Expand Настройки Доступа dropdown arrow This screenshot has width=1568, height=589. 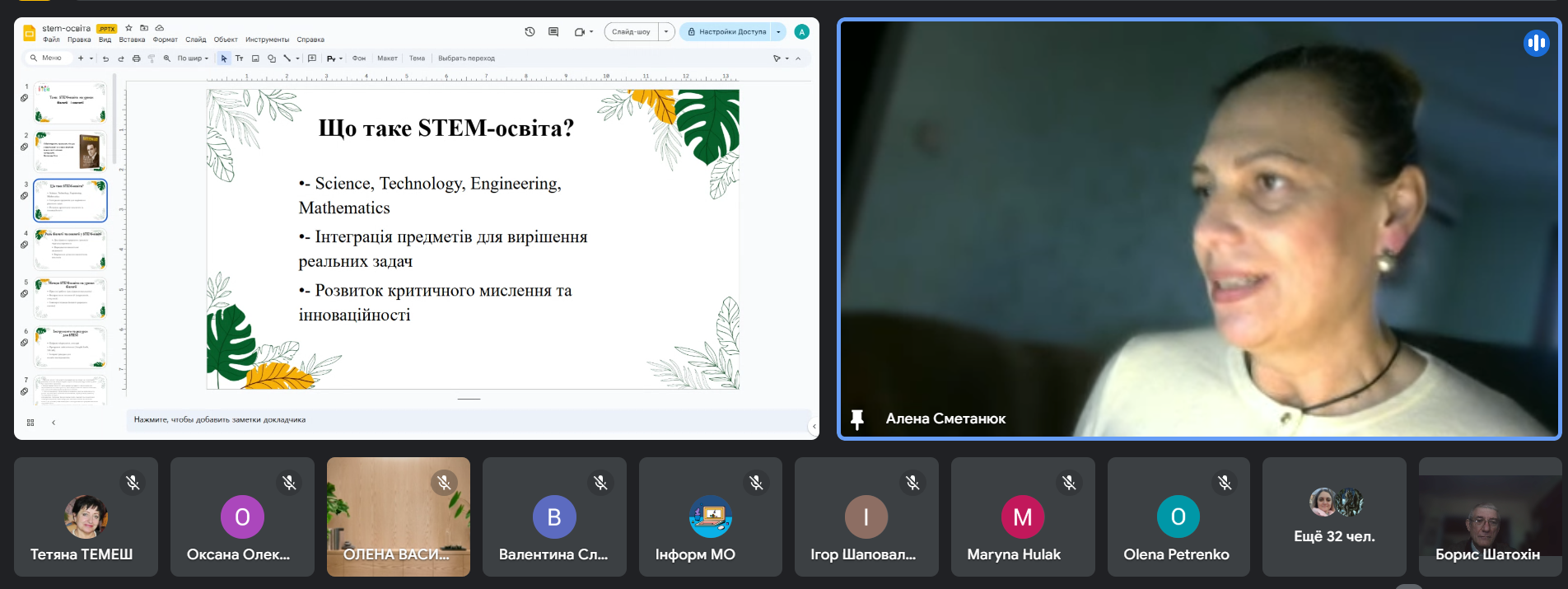(x=778, y=32)
